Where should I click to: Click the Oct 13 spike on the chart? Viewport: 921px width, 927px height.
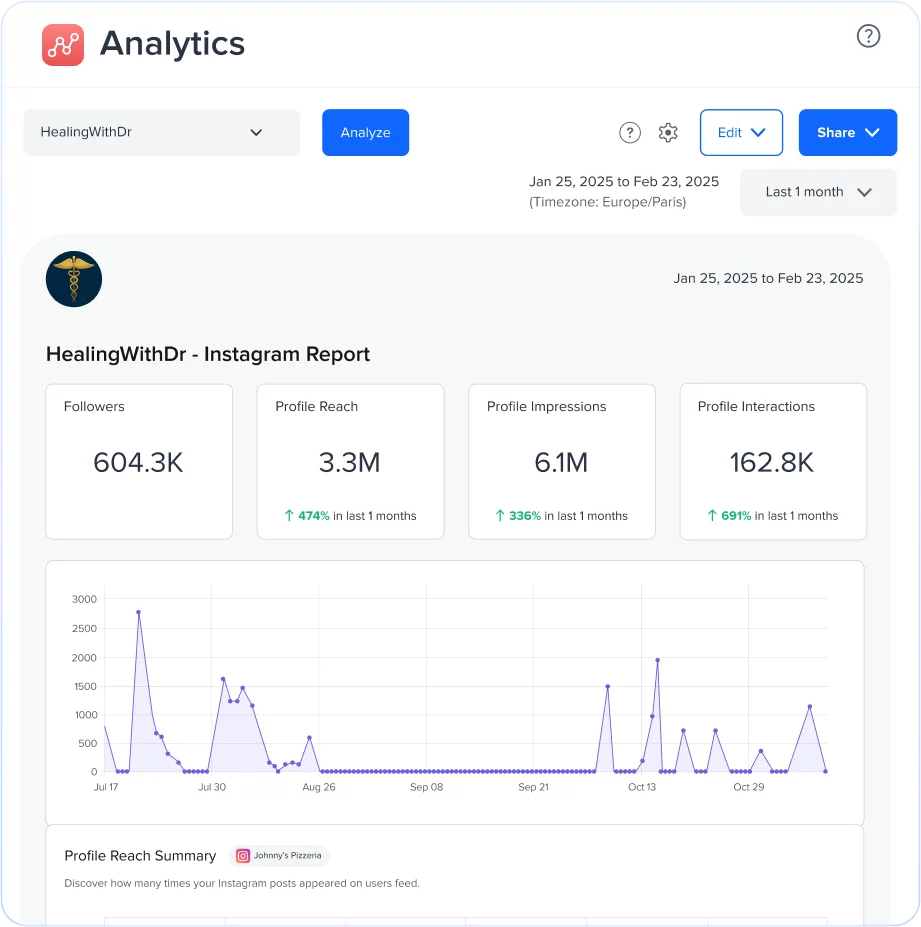click(657, 661)
